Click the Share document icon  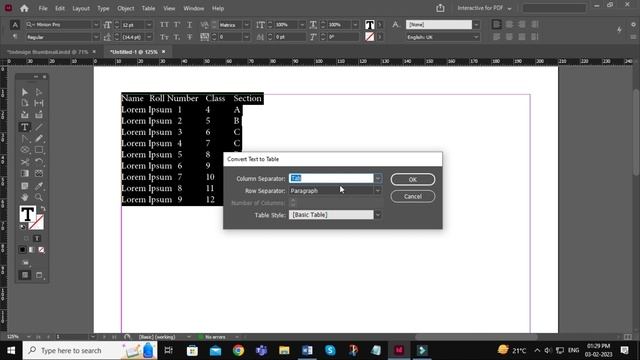(x=440, y=8)
